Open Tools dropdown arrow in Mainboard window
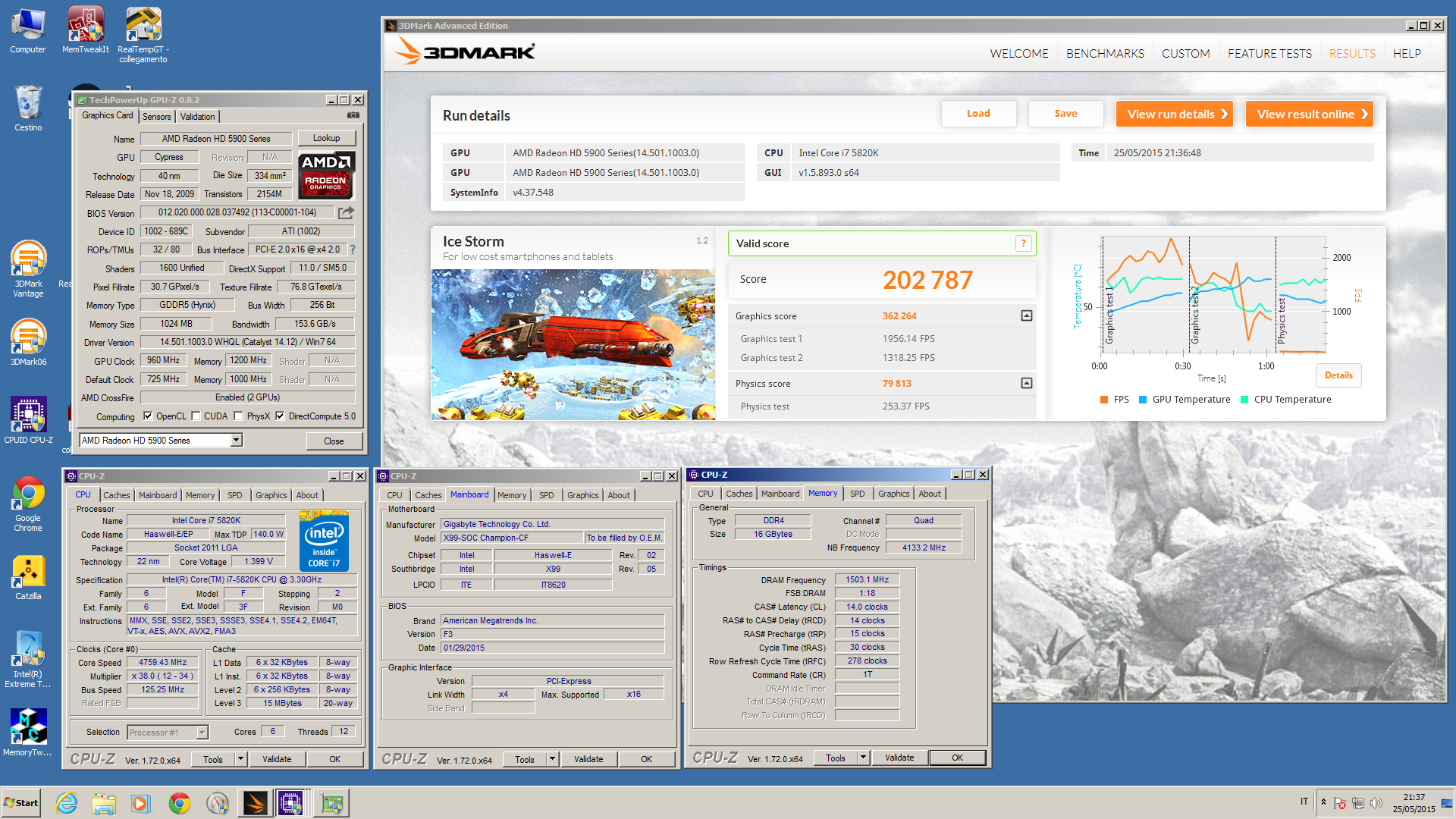 (x=552, y=758)
